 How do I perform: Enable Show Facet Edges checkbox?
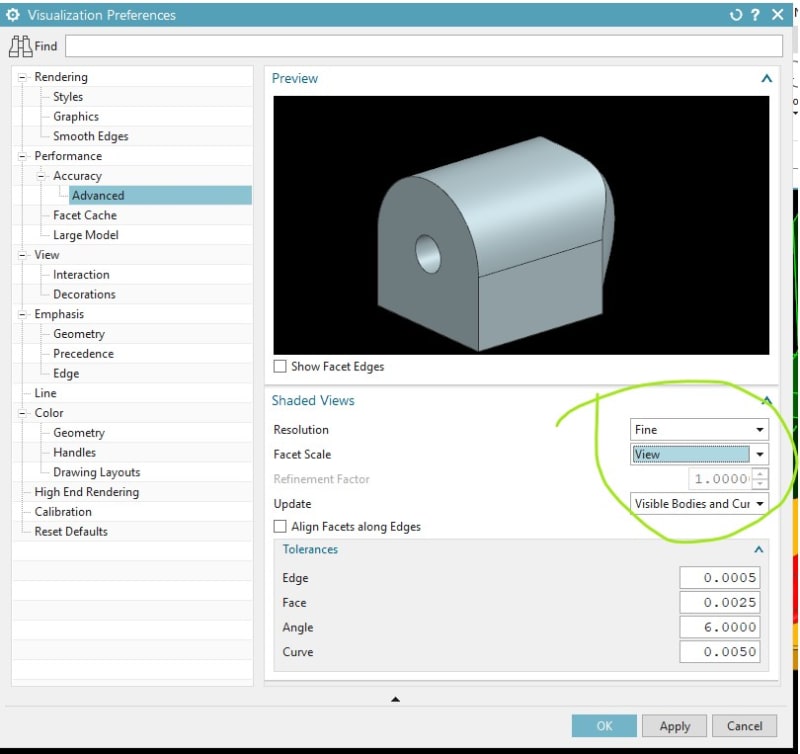280,367
